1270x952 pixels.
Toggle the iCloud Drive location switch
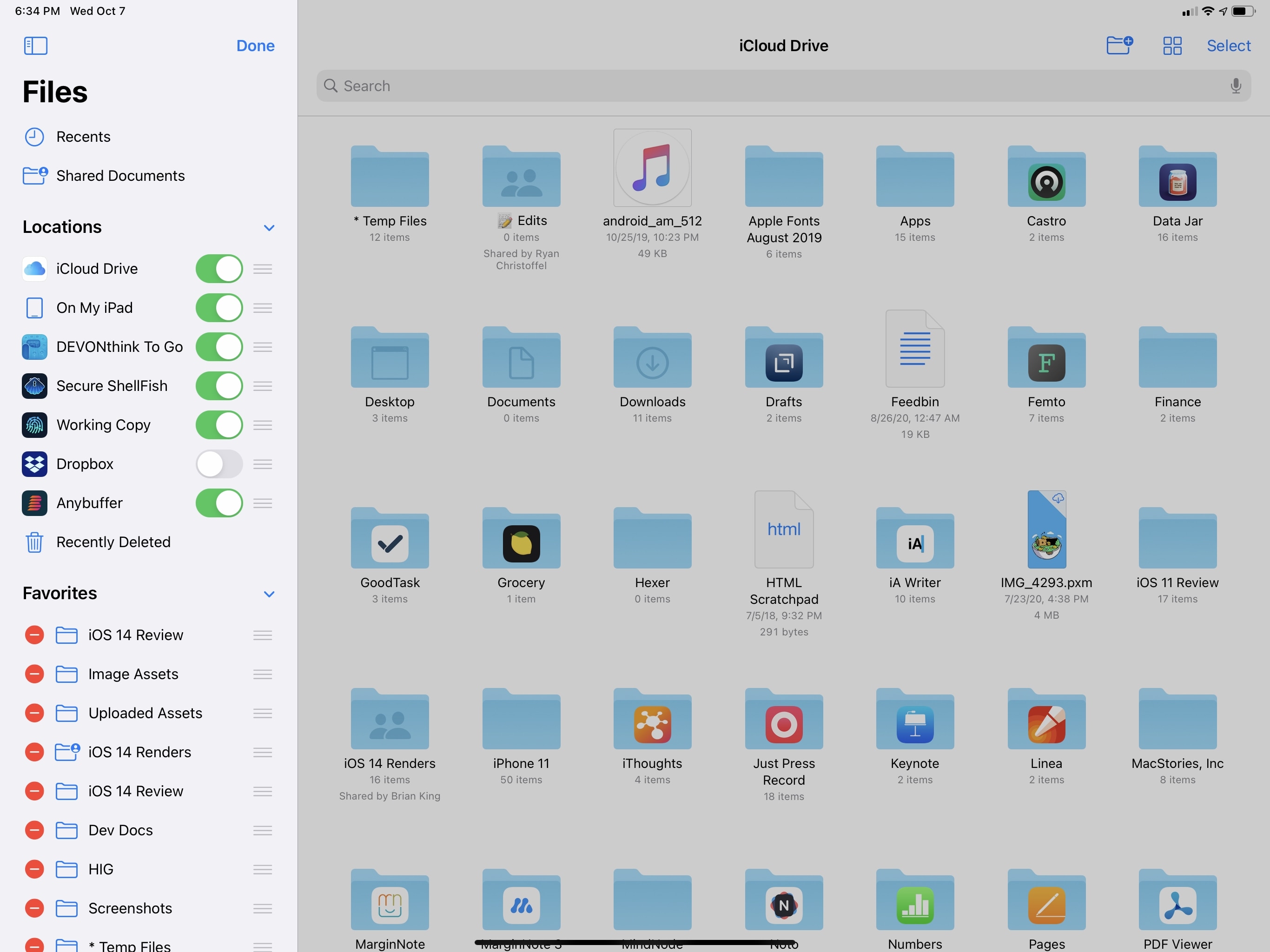tap(219, 269)
